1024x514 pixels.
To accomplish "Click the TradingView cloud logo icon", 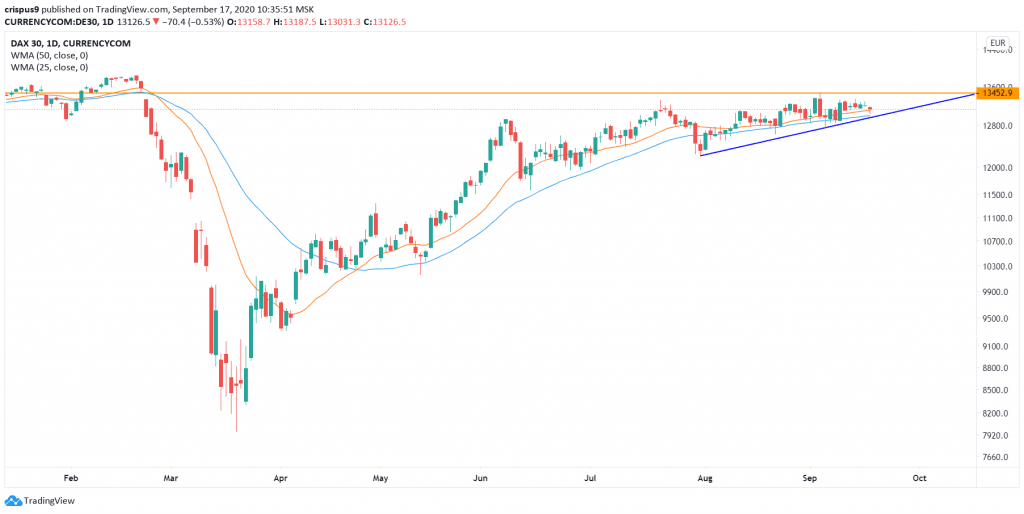I will pos(14,501).
